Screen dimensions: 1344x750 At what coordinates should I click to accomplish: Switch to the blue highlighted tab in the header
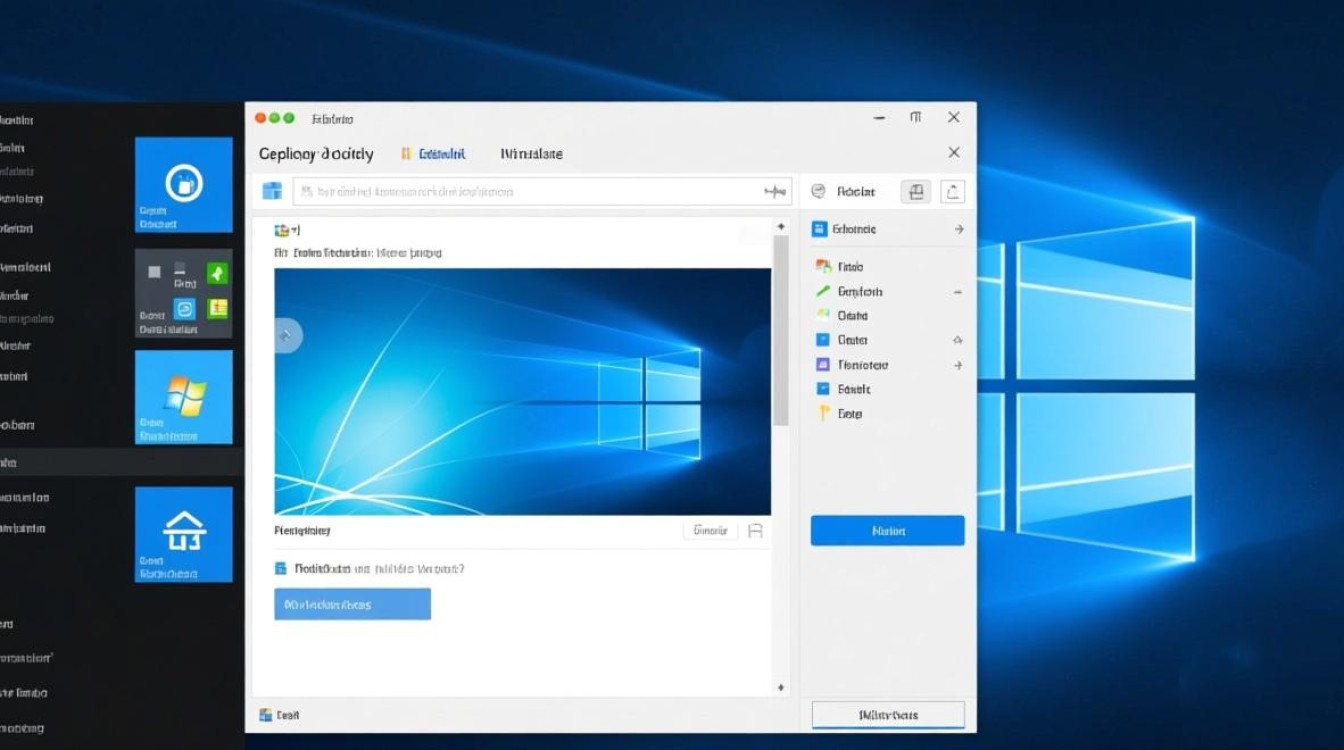[x=435, y=154]
